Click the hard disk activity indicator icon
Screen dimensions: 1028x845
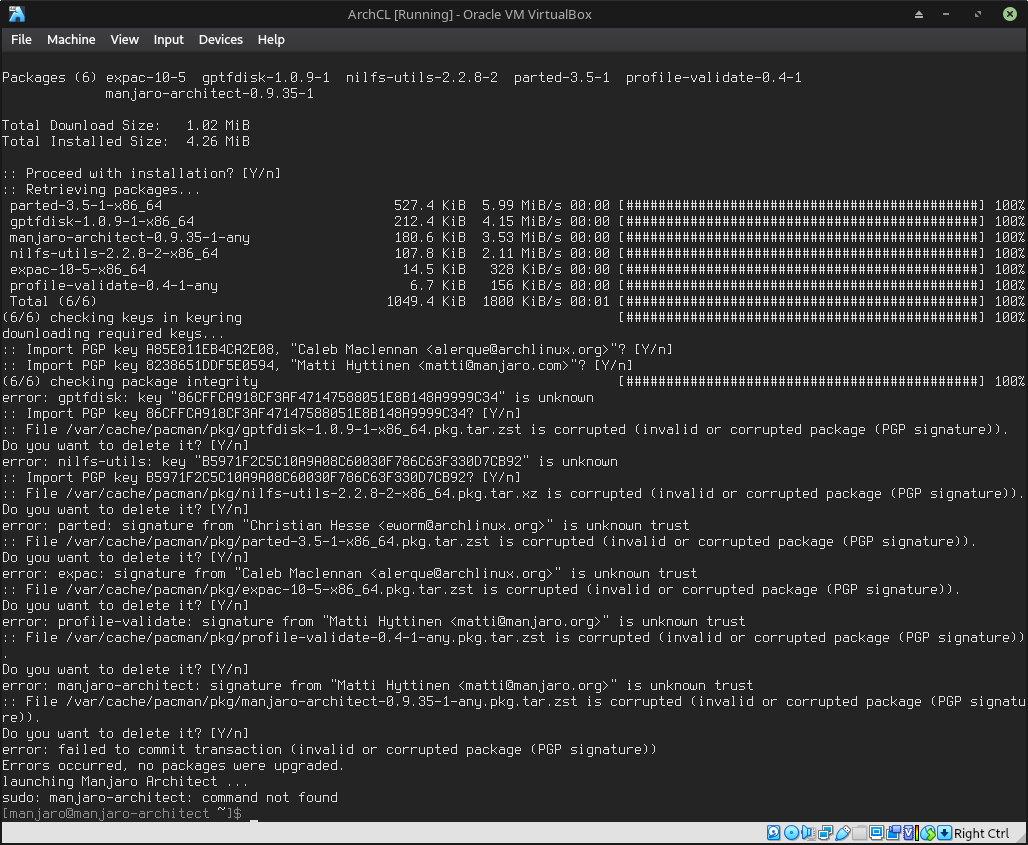point(774,833)
